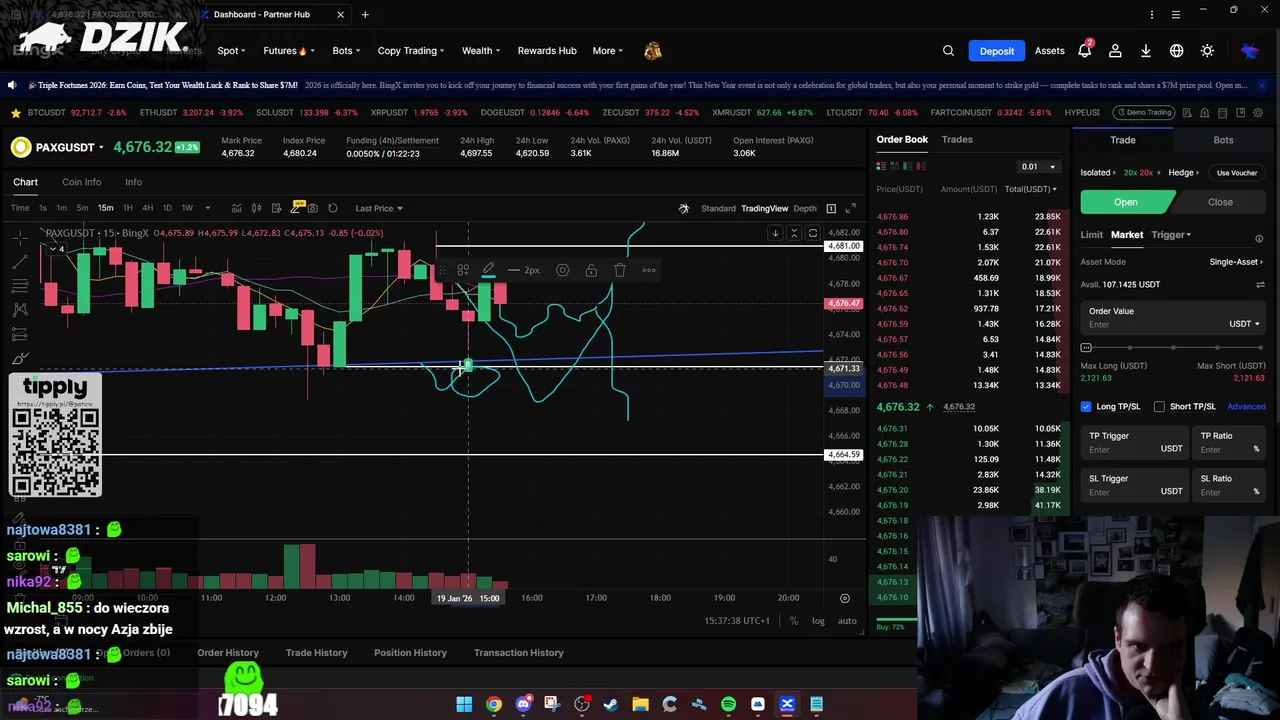Enable the Short TP/SL checkbox
The image size is (1280, 720).
point(1159,407)
